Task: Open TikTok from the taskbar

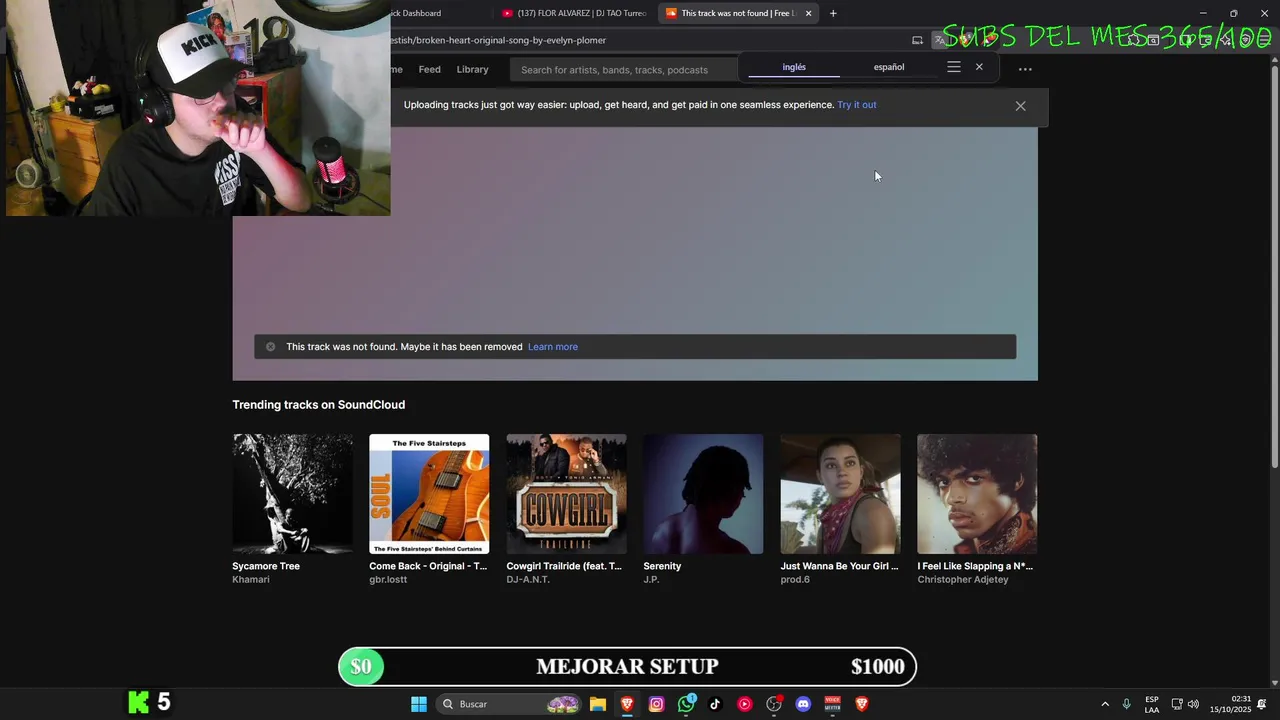Action: pyautogui.click(x=715, y=704)
